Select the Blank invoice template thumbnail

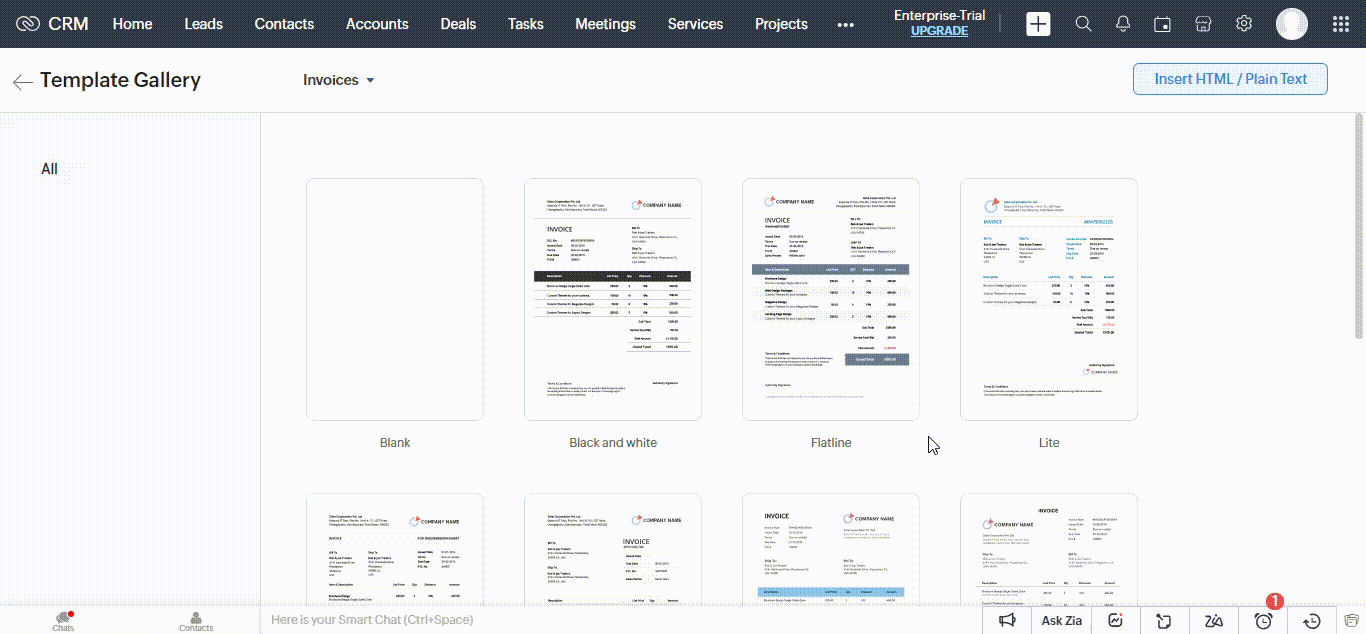(x=394, y=299)
